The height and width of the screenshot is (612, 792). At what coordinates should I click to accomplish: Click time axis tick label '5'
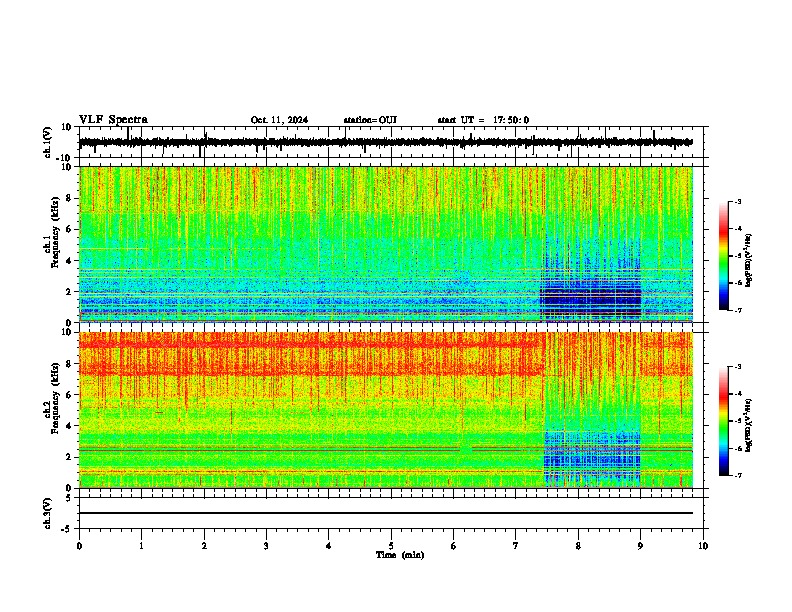pyautogui.click(x=391, y=546)
